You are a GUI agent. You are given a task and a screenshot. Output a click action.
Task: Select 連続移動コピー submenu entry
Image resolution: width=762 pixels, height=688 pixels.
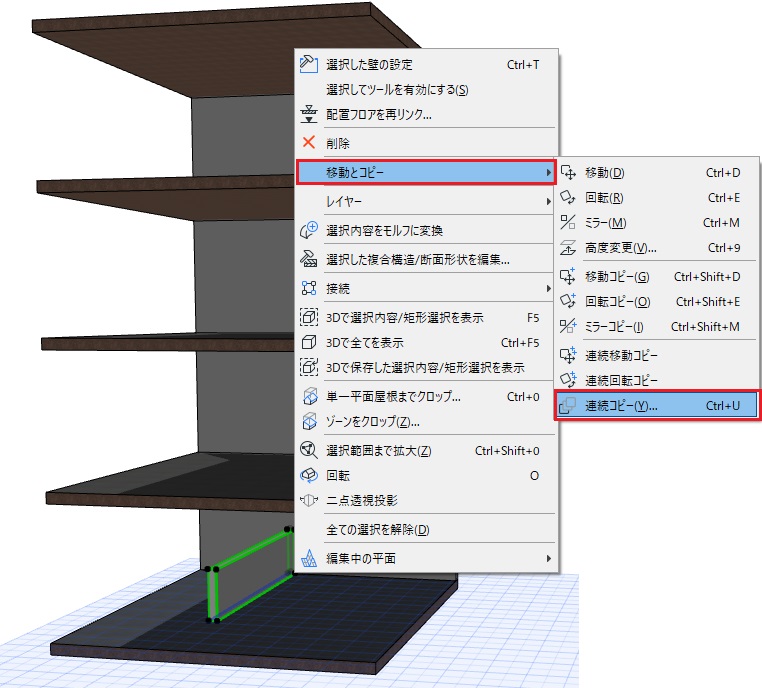point(657,355)
